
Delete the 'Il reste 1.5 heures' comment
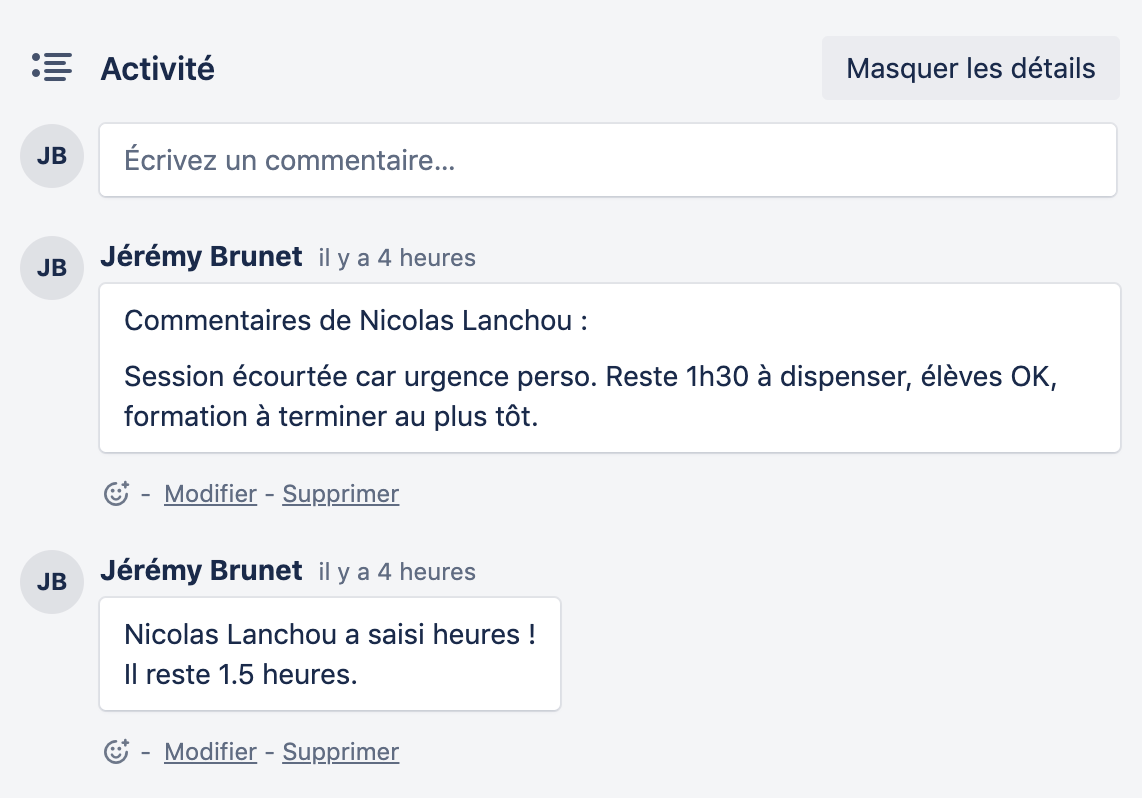point(340,752)
